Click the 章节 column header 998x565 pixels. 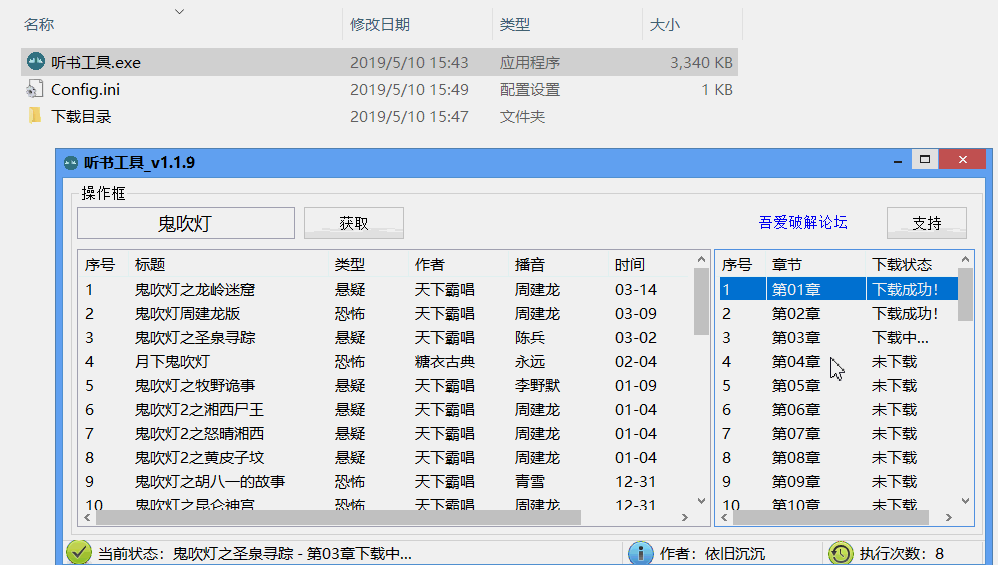pyautogui.click(x=787, y=265)
